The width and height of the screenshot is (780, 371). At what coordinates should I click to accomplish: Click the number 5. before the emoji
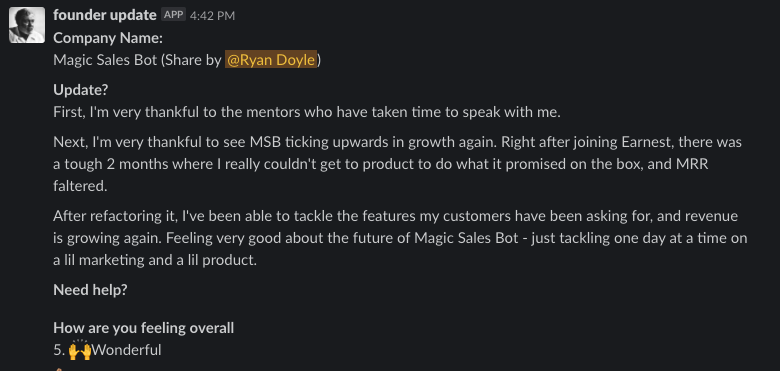tap(59, 350)
